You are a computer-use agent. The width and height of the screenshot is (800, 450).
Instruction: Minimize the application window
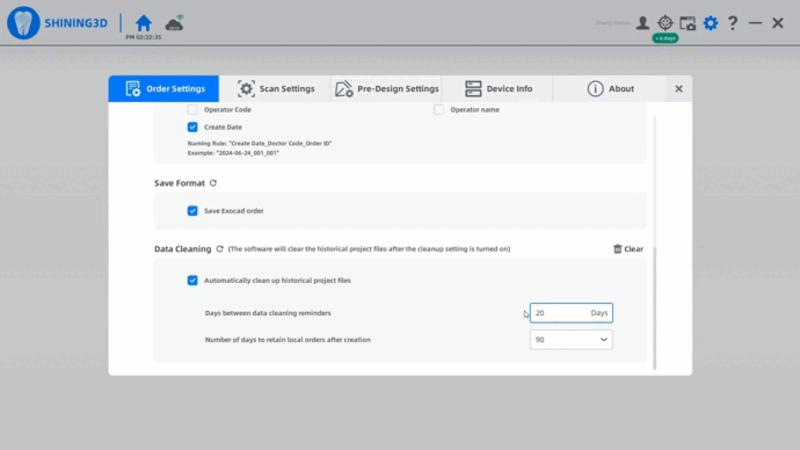(x=755, y=23)
